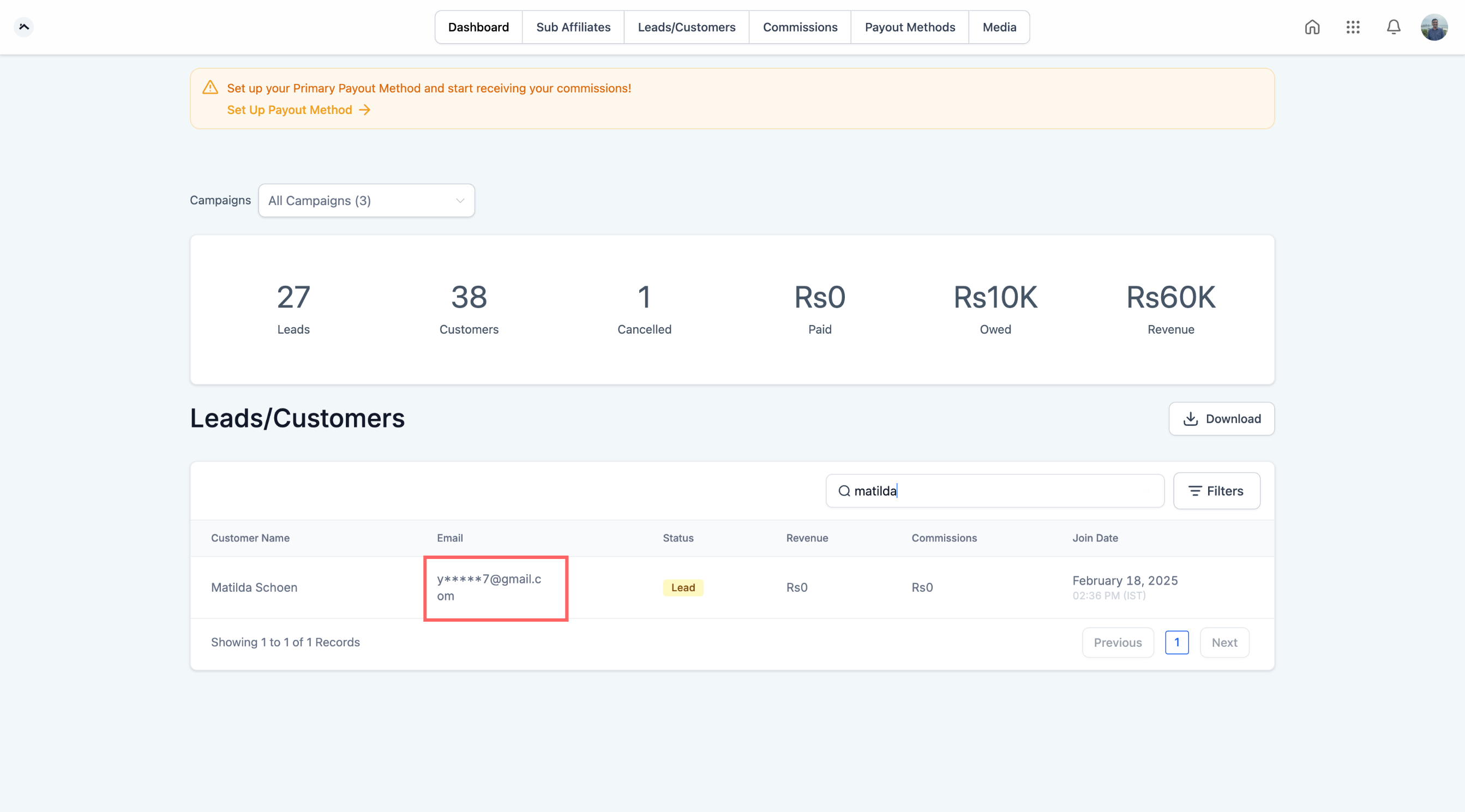Open the Commissions tab
1465x812 pixels.
(x=800, y=27)
